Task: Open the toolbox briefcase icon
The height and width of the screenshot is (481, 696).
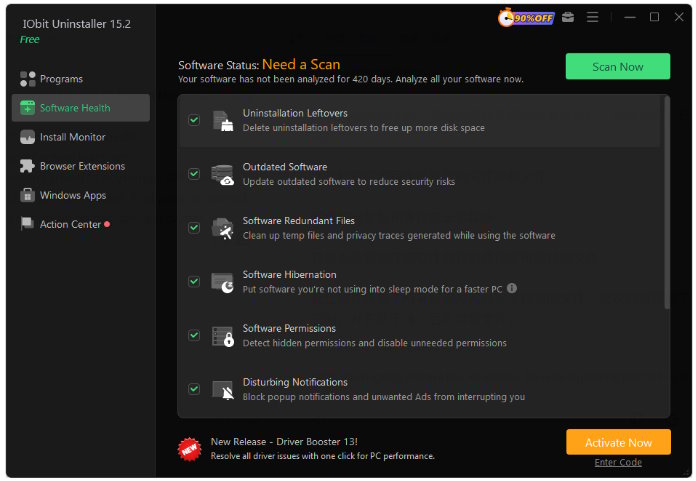Action: pyautogui.click(x=568, y=17)
